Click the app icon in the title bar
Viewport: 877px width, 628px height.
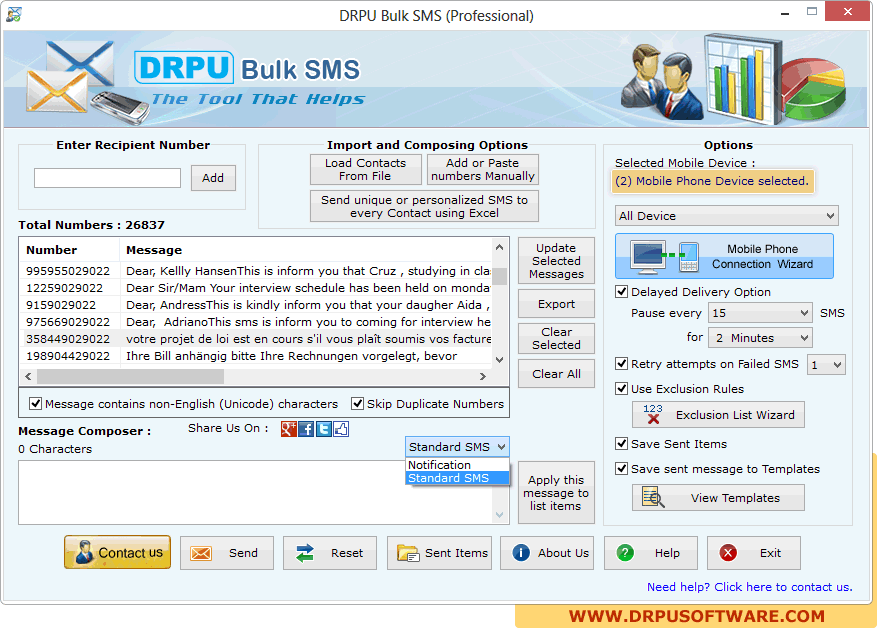pyautogui.click(x=14, y=14)
